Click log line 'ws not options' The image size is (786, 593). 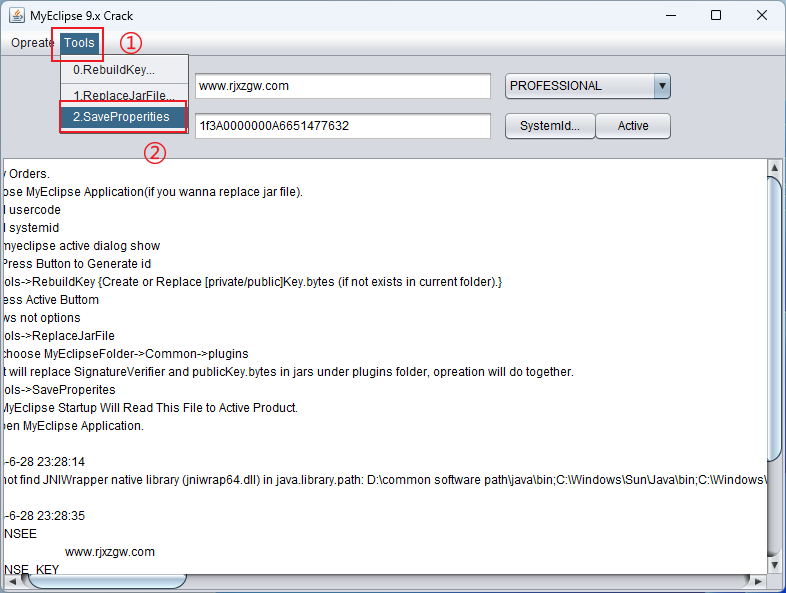[x=42, y=318]
